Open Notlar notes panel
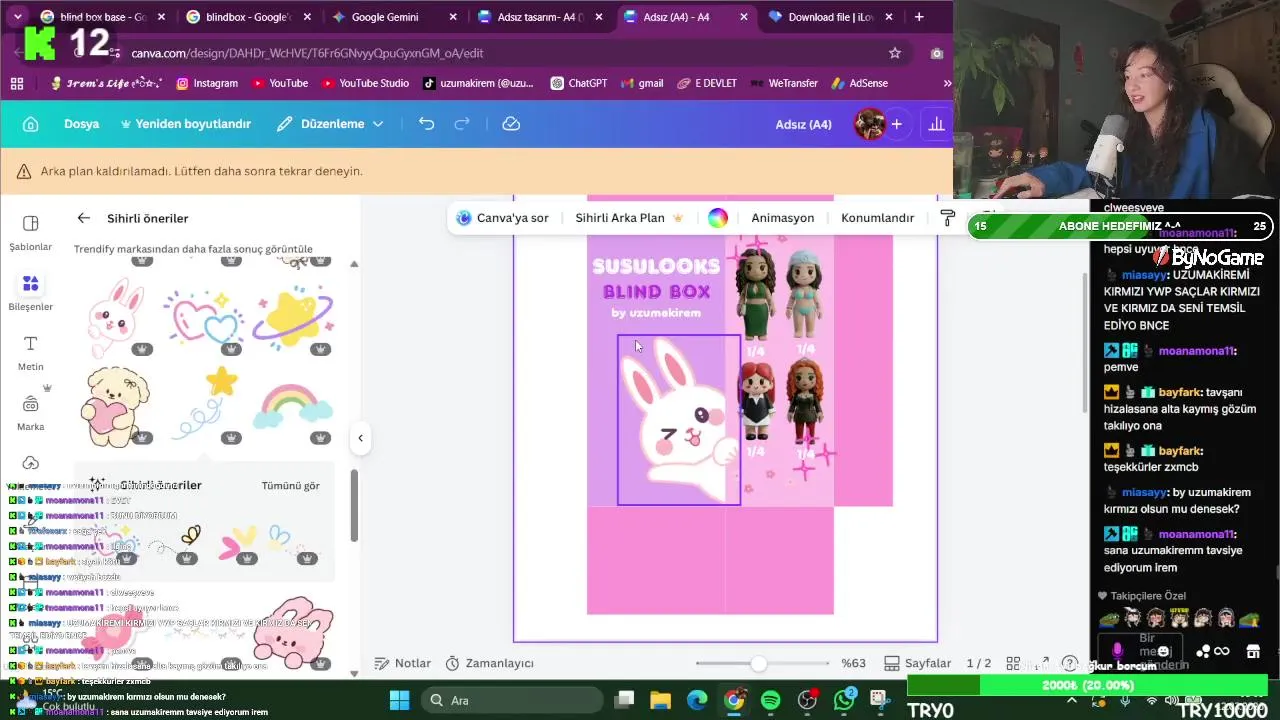The width and height of the screenshot is (1280, 720). click(x=402, y=663)
